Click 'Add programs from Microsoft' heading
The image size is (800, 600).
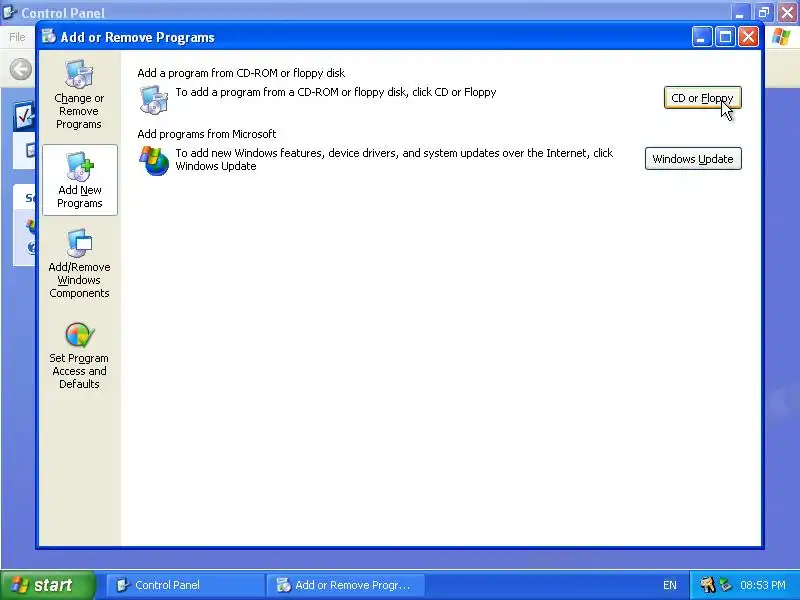207,134
